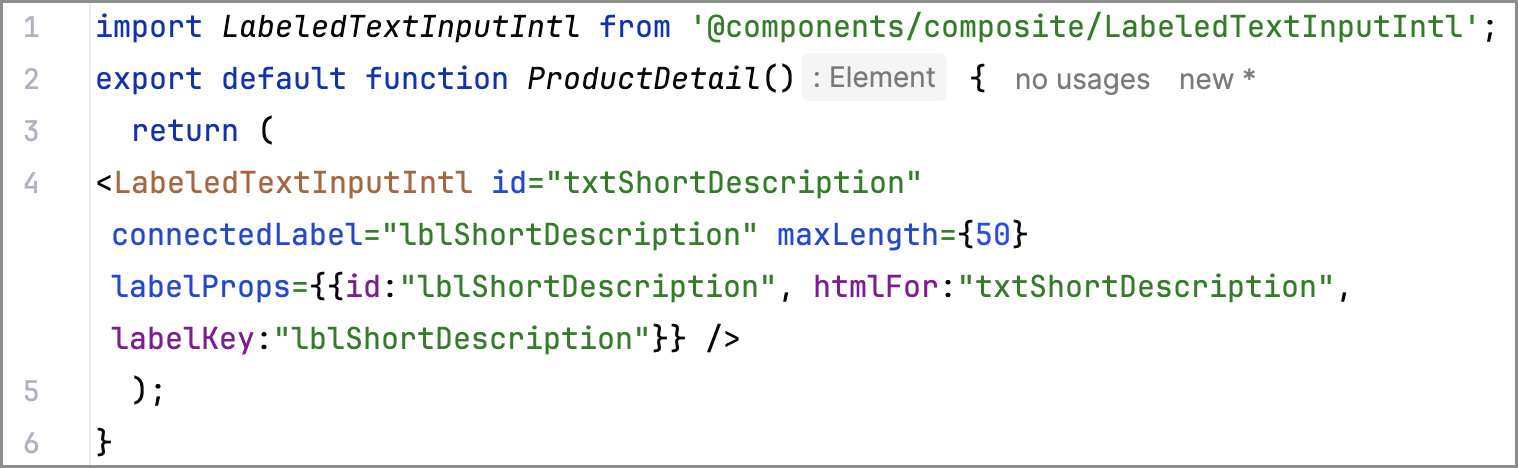The image size is (1518, 468).
Task: Click the htmlFor property key
Action: [x=875, y=287]
